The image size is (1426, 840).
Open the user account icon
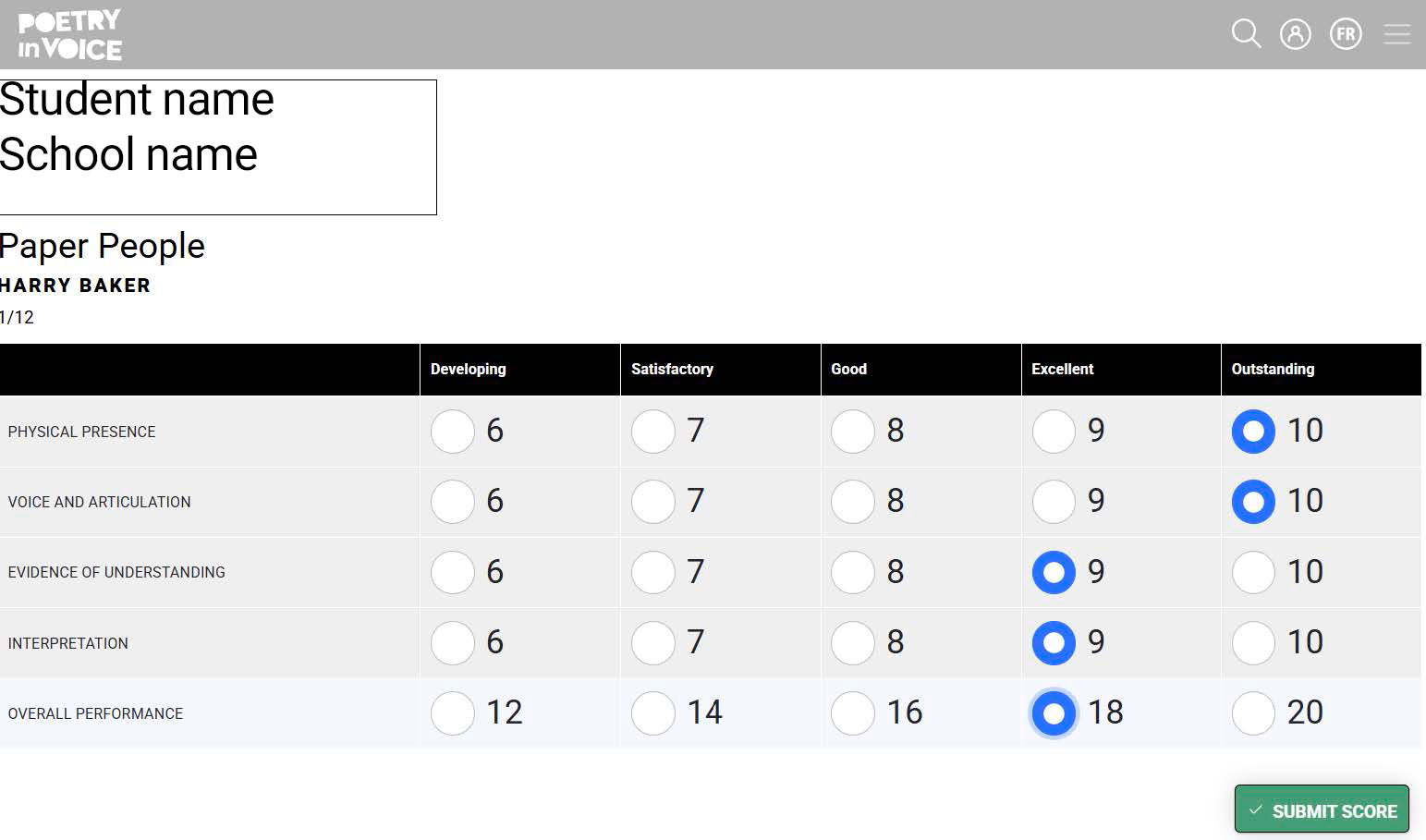click(1295, 34)
